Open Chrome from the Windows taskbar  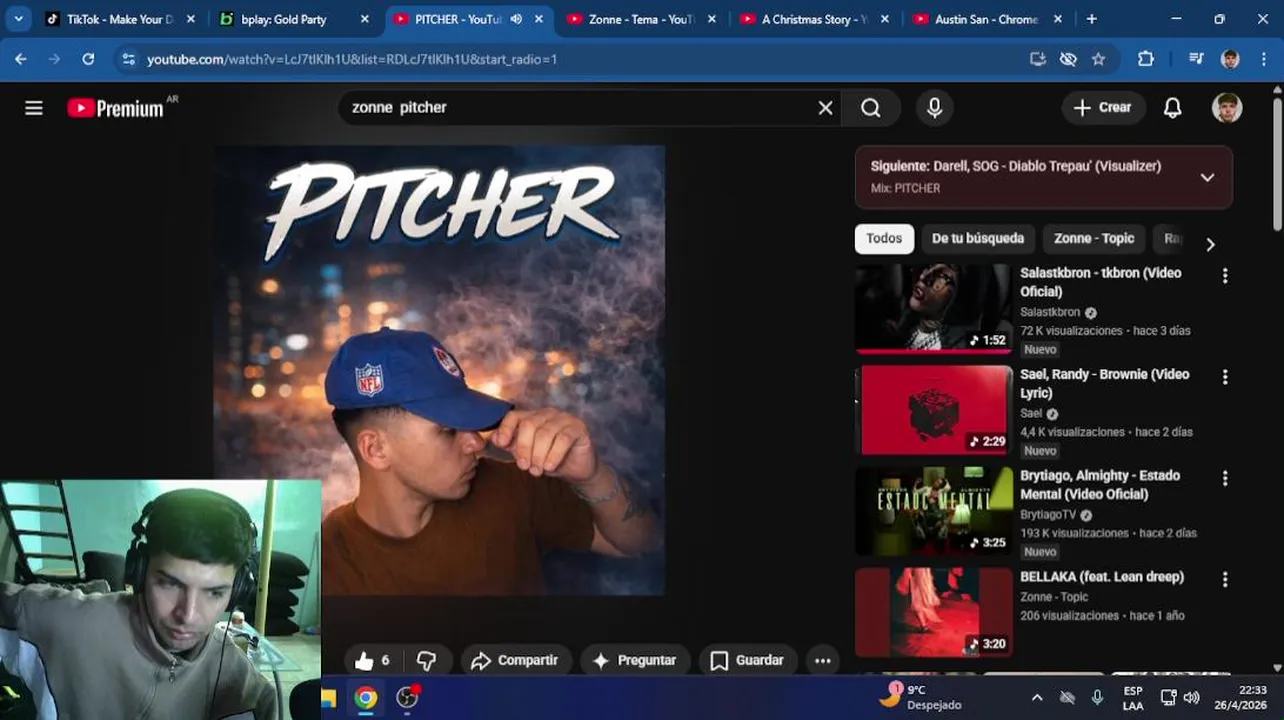click(x=366, y=698)
